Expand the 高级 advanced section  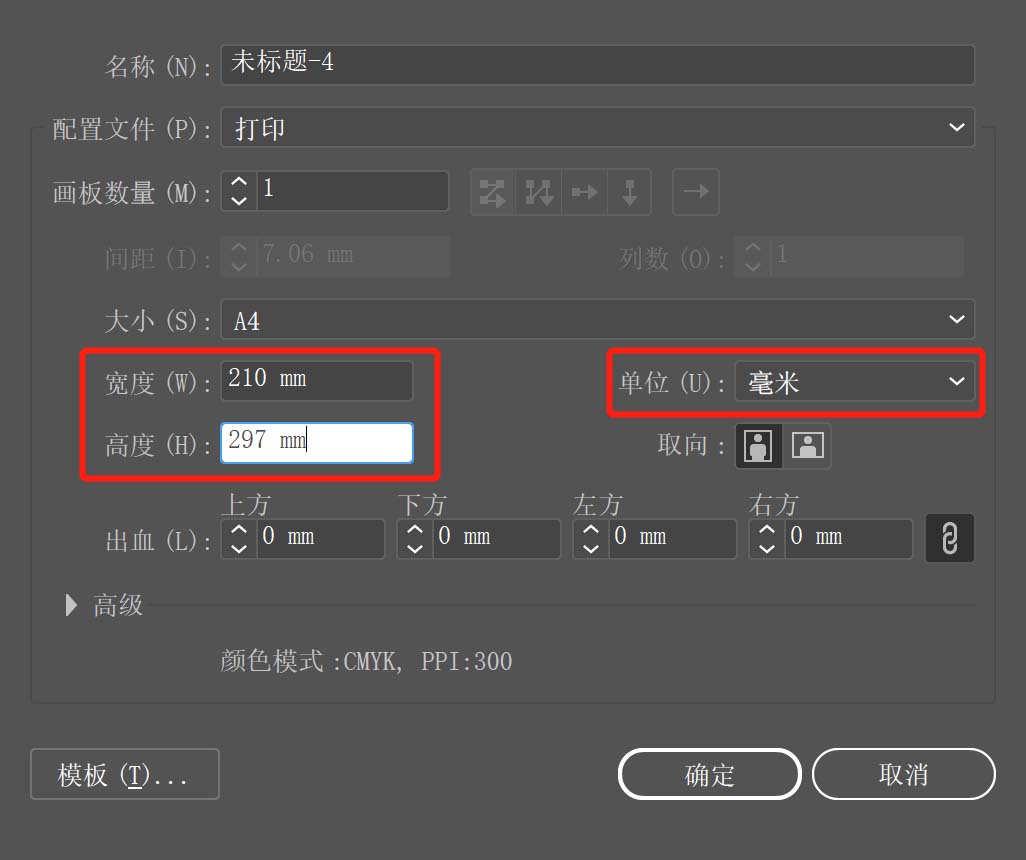tap(71, 605)
